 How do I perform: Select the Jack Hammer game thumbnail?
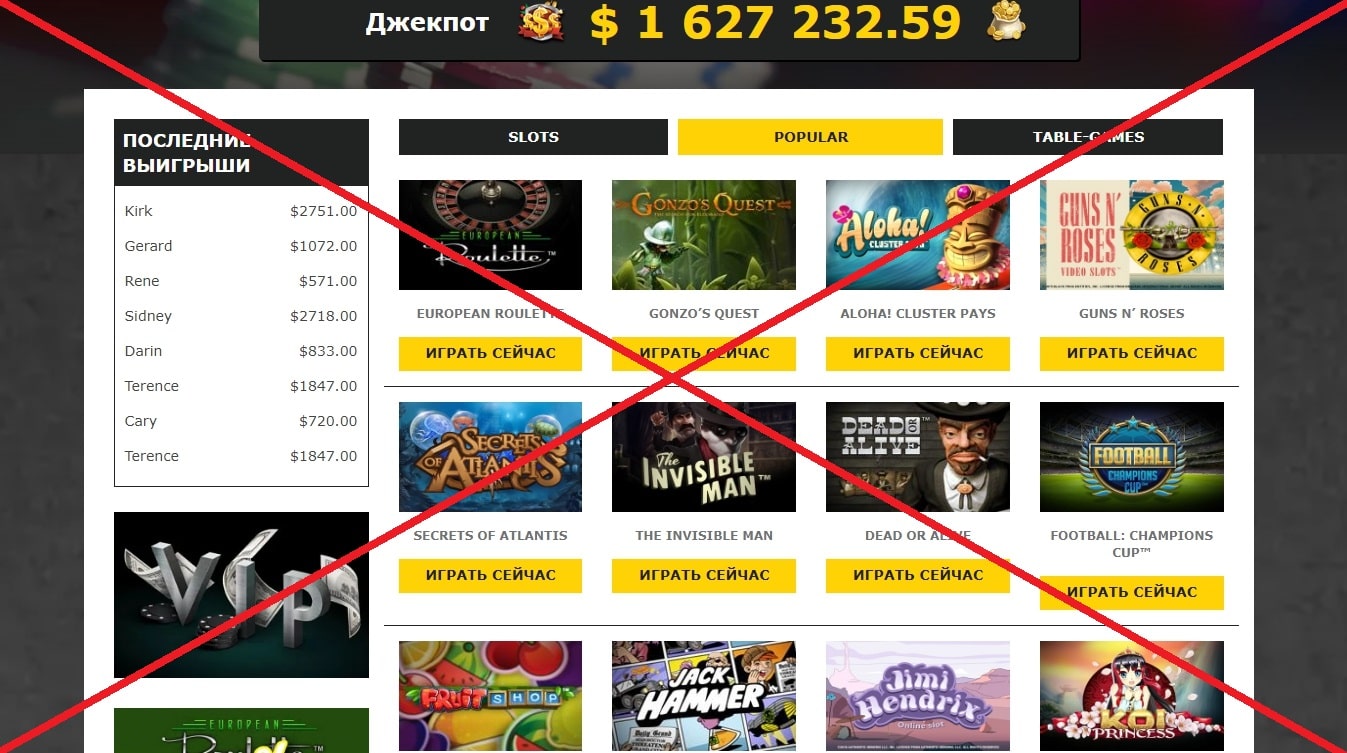[x=704, y=697]
